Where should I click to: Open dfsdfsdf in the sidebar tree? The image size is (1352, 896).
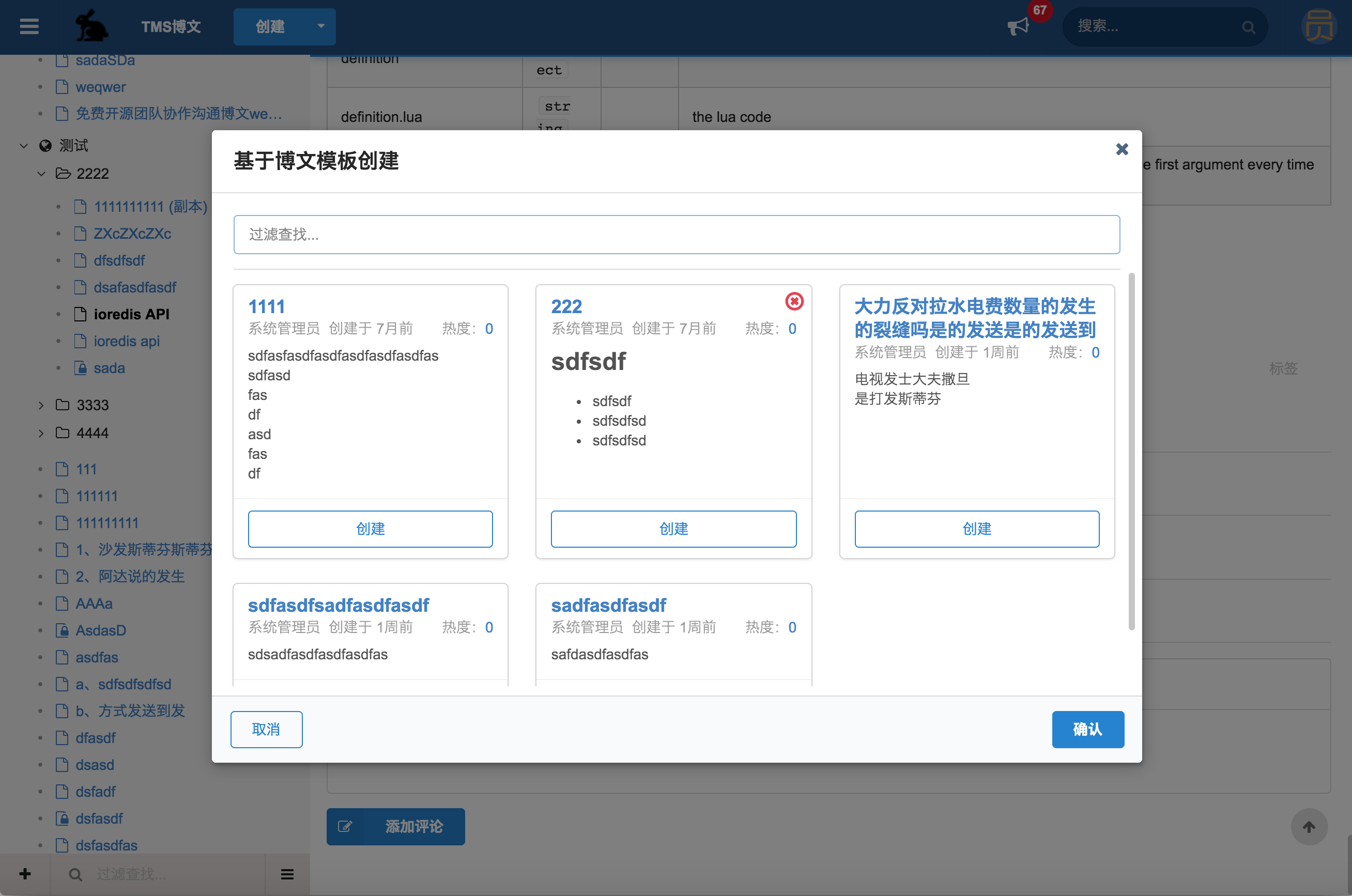(119, 260)
